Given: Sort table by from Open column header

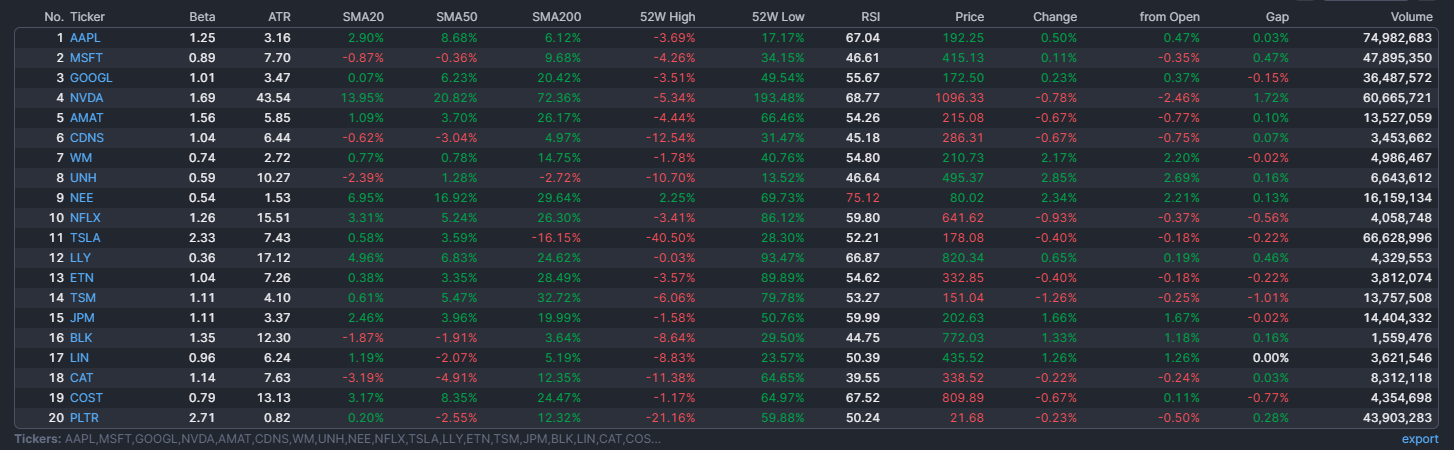Looking at the screenshot, I should [x=1170, y=17].
